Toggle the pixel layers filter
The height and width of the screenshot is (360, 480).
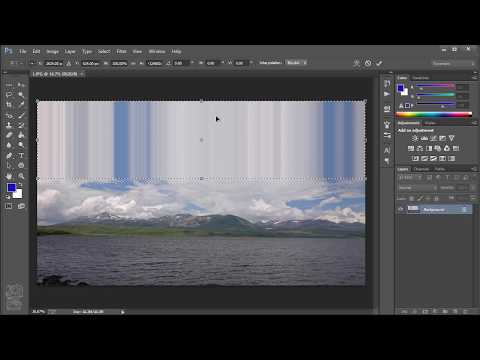(x=429, y=178)
